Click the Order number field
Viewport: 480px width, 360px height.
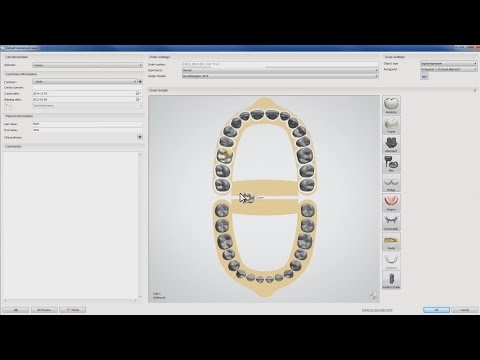(280, 64)
